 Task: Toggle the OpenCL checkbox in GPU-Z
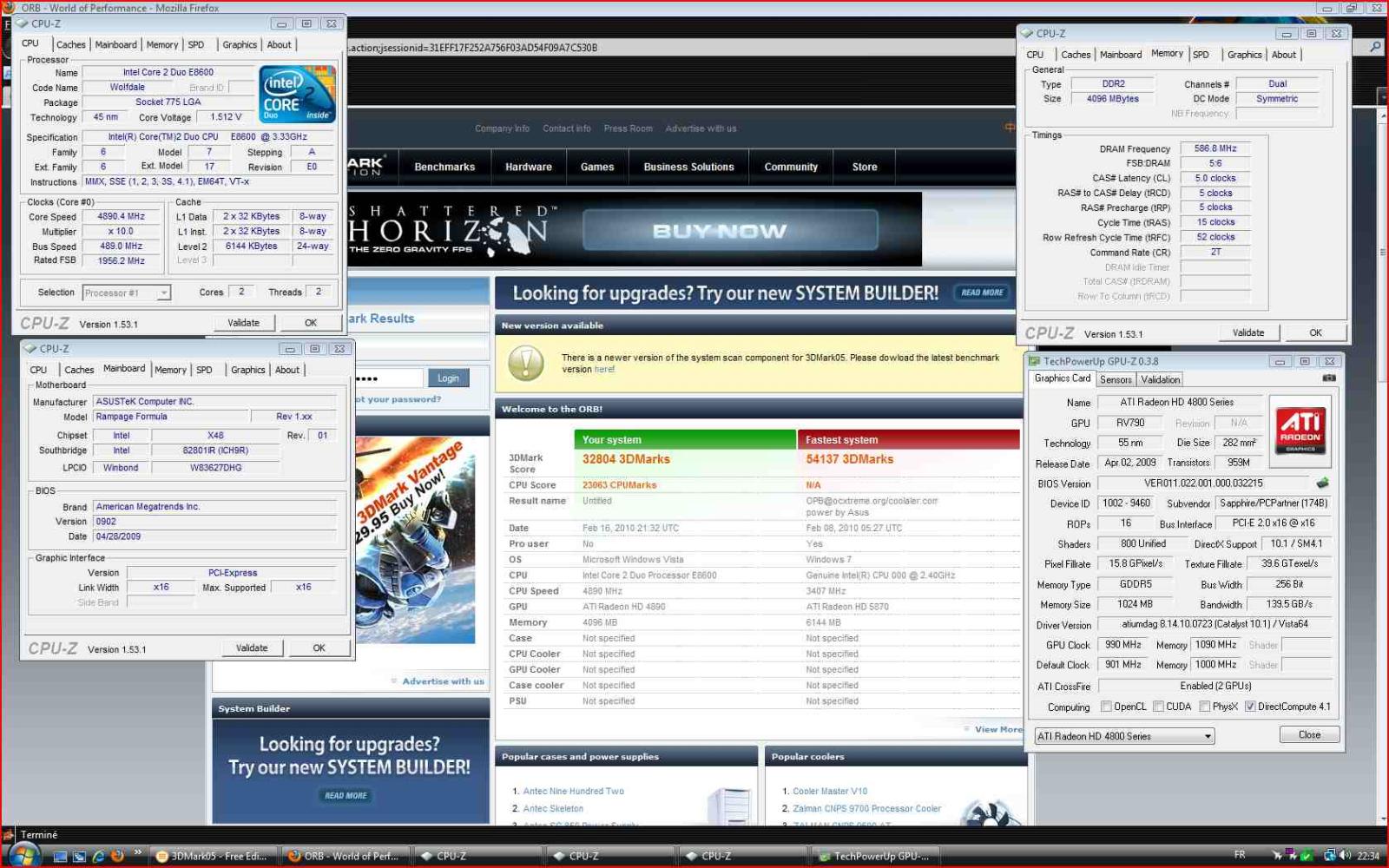(1106, 707)
